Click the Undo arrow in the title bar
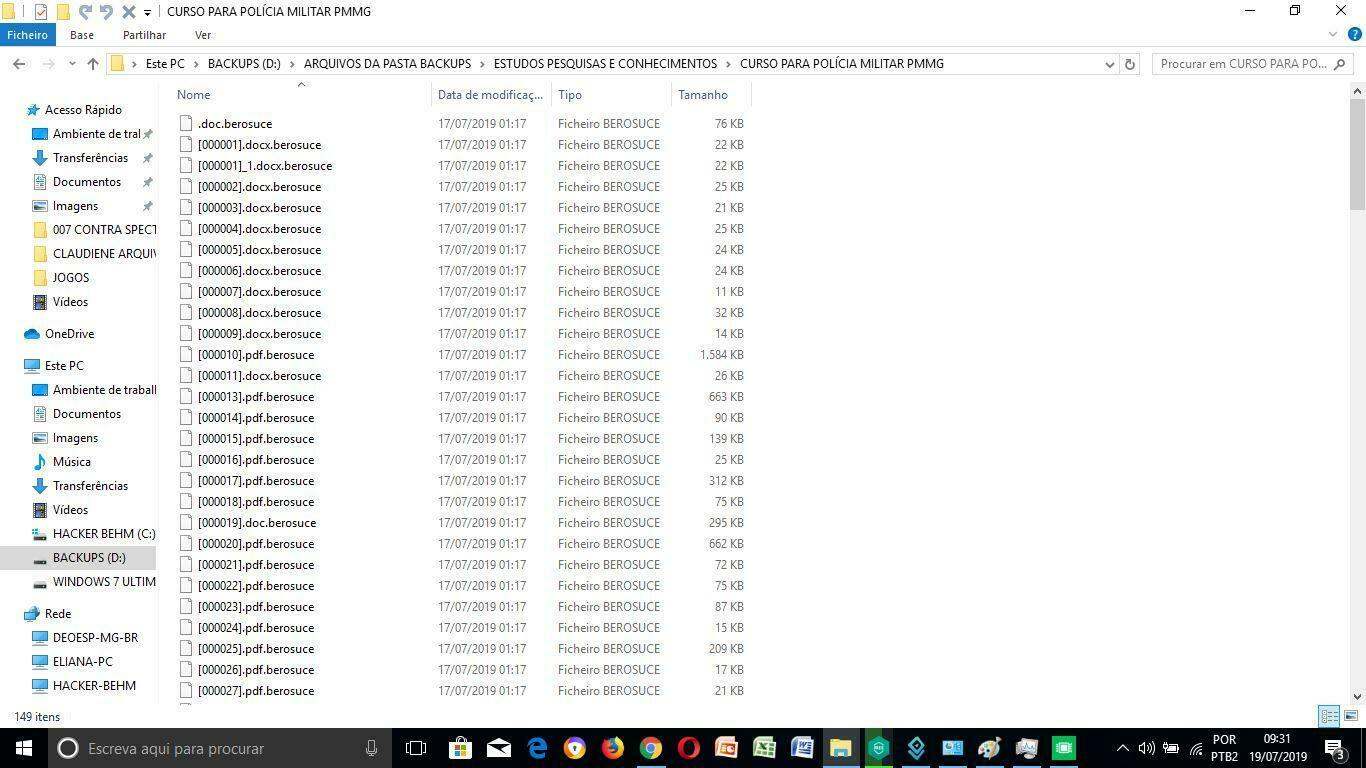 (85, 11)
